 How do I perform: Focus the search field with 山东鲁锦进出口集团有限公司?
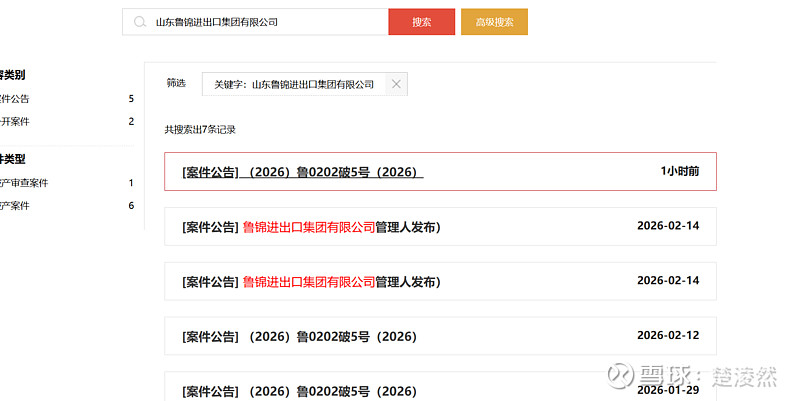(255, 22)
